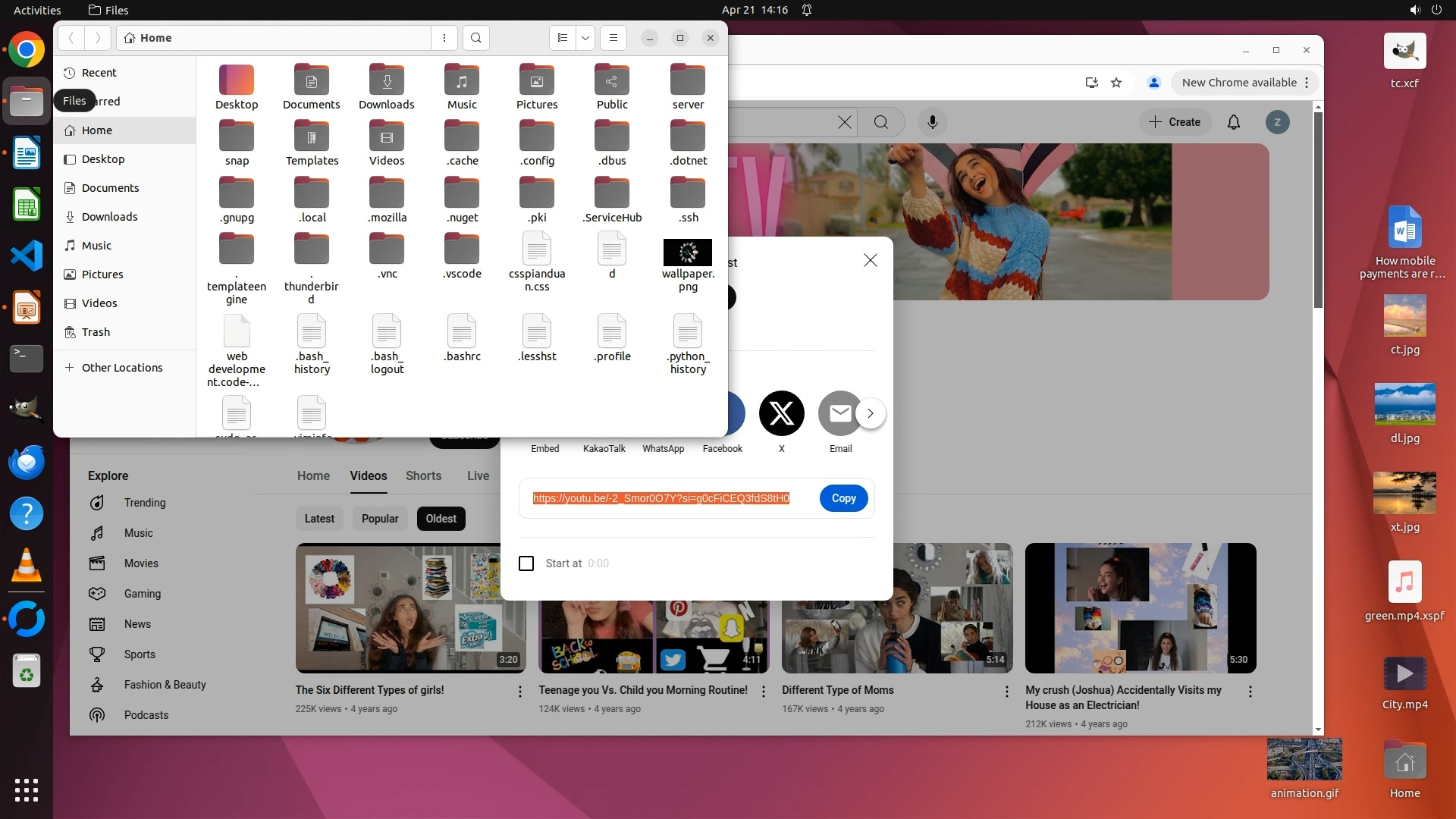Click the Create button on YouTube
Viewport: 1456px width, 819px height.
(1175, 122)
